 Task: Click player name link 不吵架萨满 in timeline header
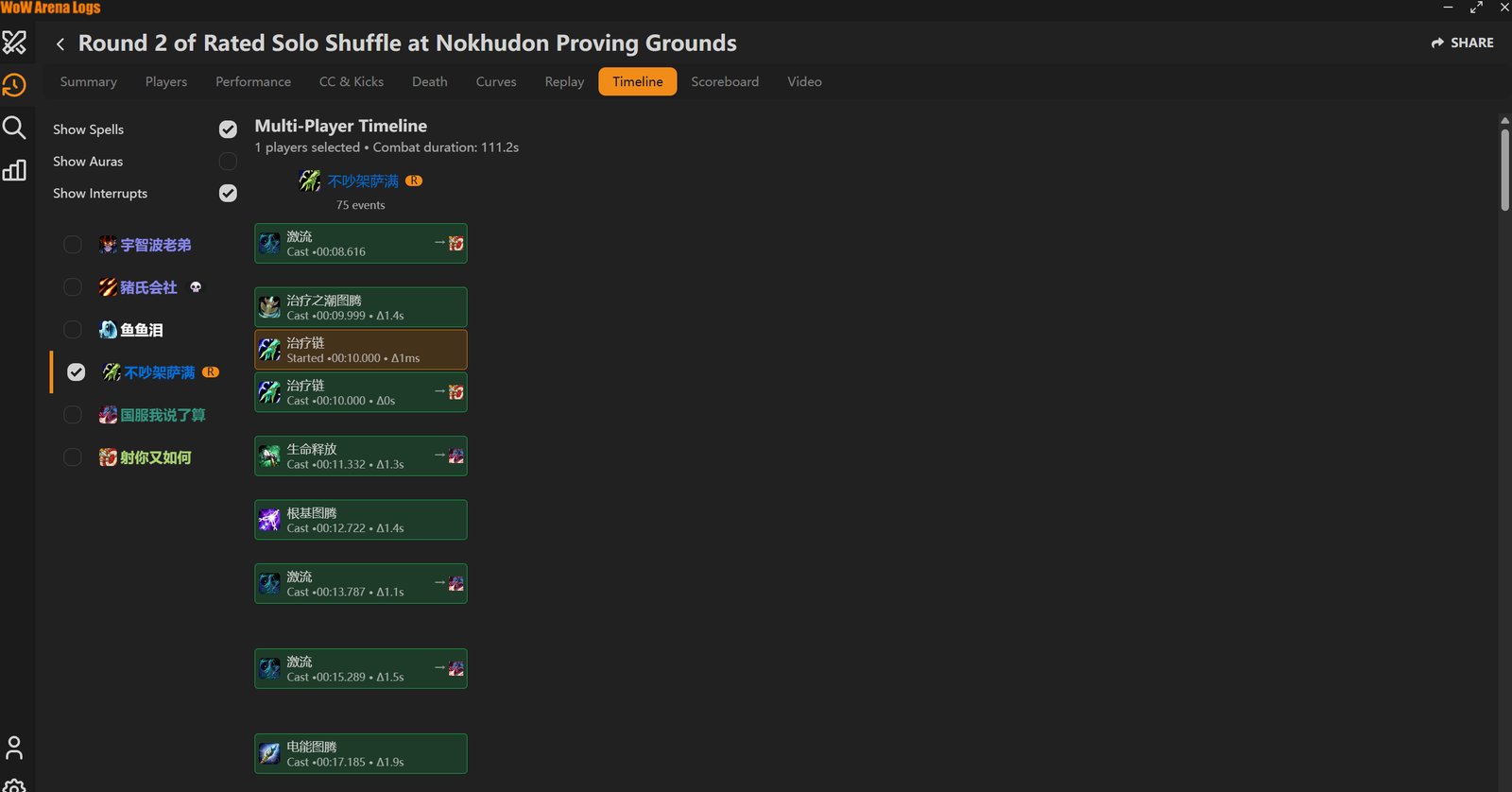(363, 181)
